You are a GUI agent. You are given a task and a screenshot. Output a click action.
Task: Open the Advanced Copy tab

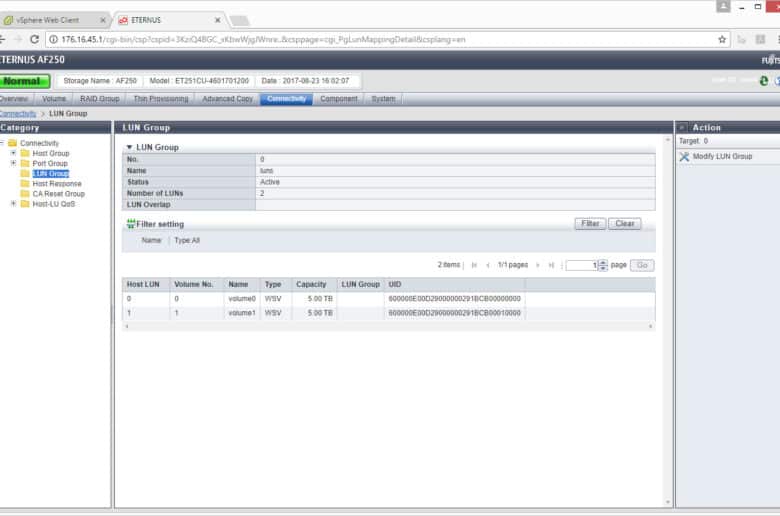(227, 99)
